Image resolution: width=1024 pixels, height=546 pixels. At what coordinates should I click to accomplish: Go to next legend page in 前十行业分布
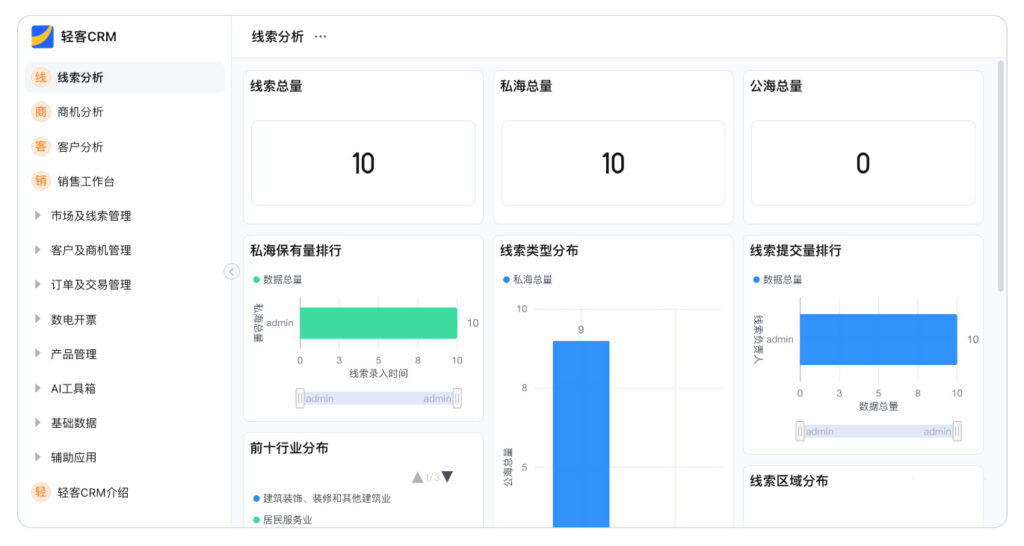click(x=447, y=477)
